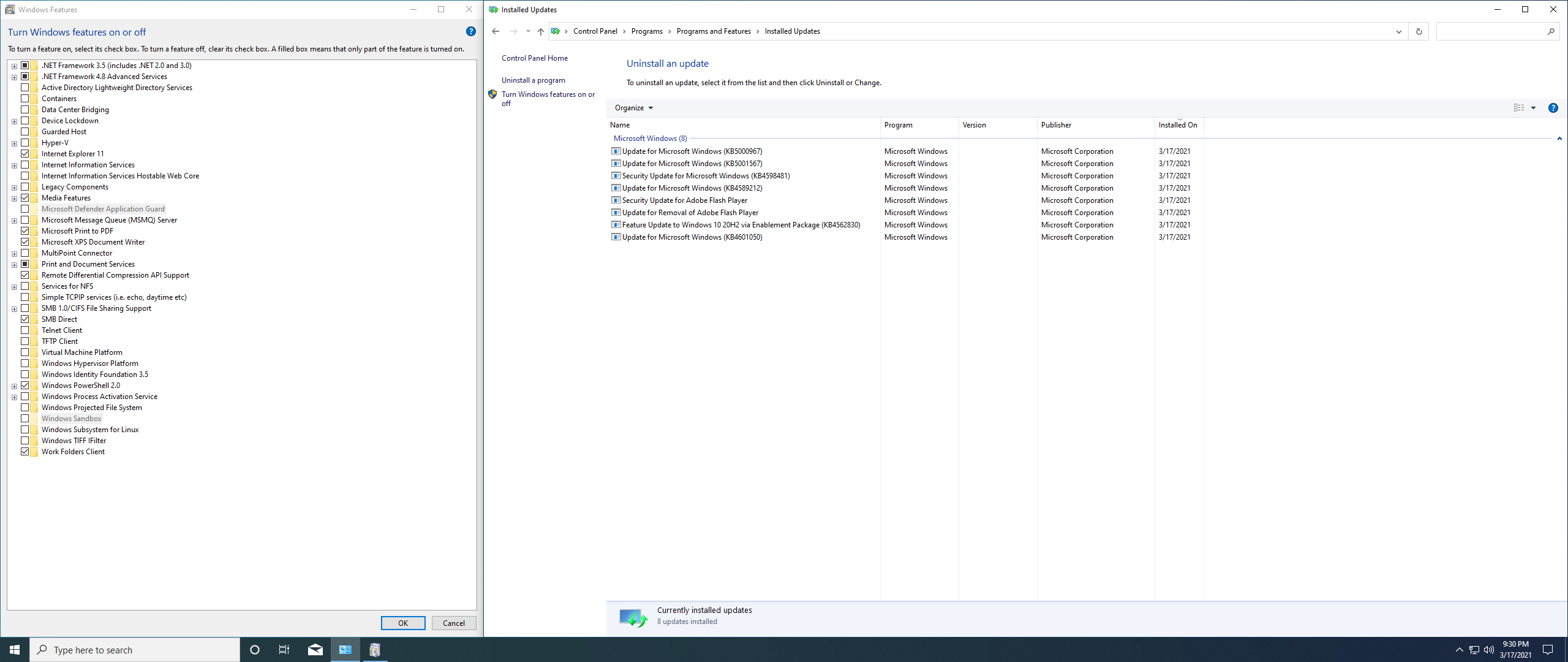Open Mail app from taskbar

coord(315,650)
